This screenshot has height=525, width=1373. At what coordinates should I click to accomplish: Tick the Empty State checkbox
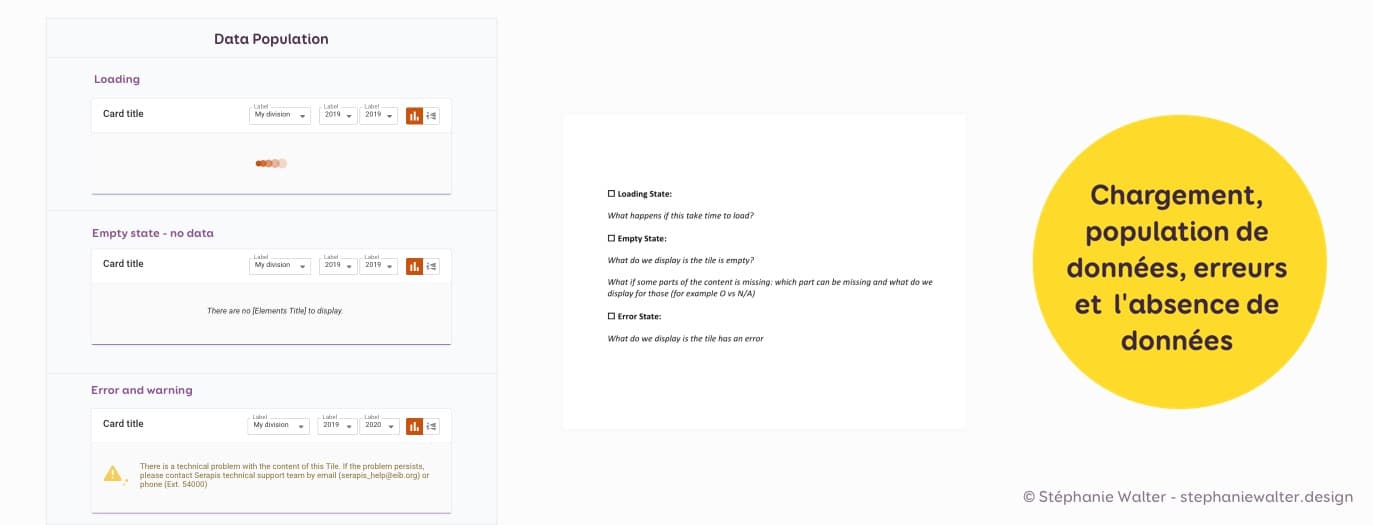[x=612, y=238]
